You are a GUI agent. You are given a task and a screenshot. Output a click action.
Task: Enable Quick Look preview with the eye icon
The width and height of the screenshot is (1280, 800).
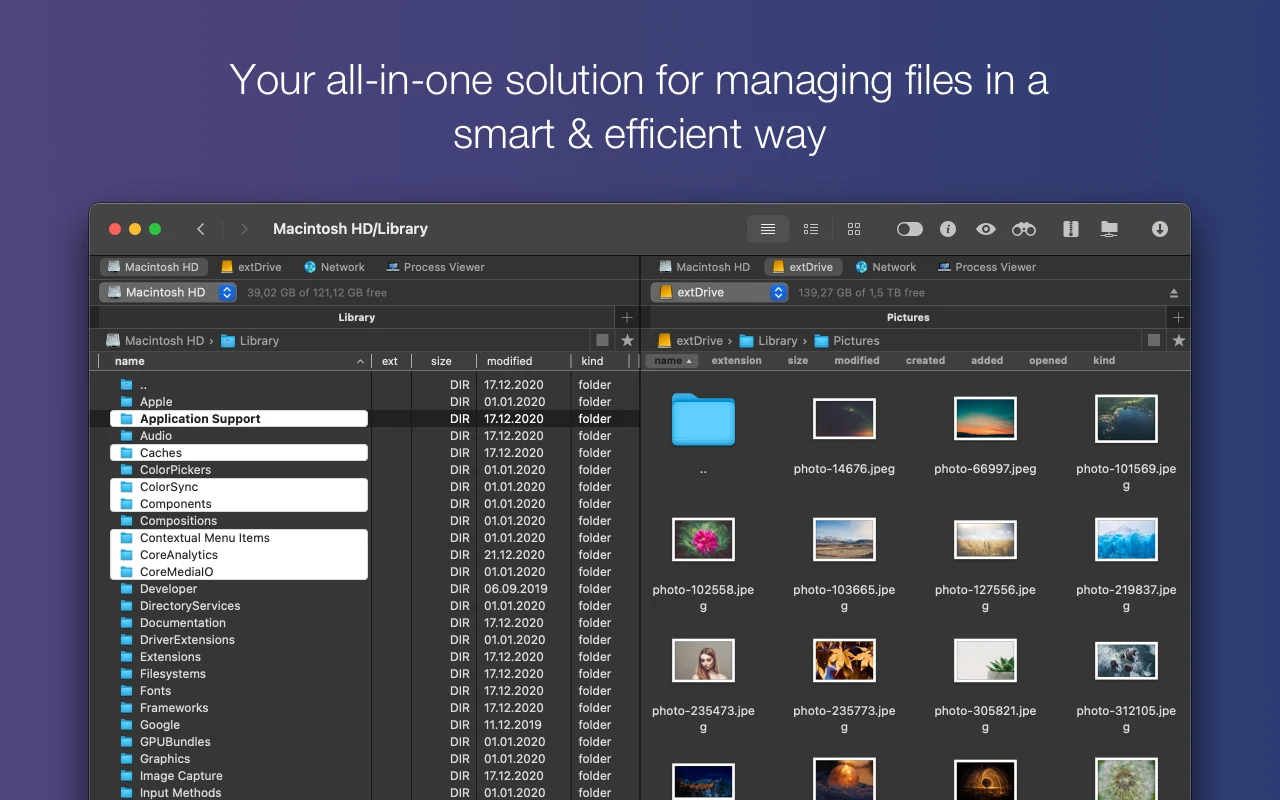point(985,229)
